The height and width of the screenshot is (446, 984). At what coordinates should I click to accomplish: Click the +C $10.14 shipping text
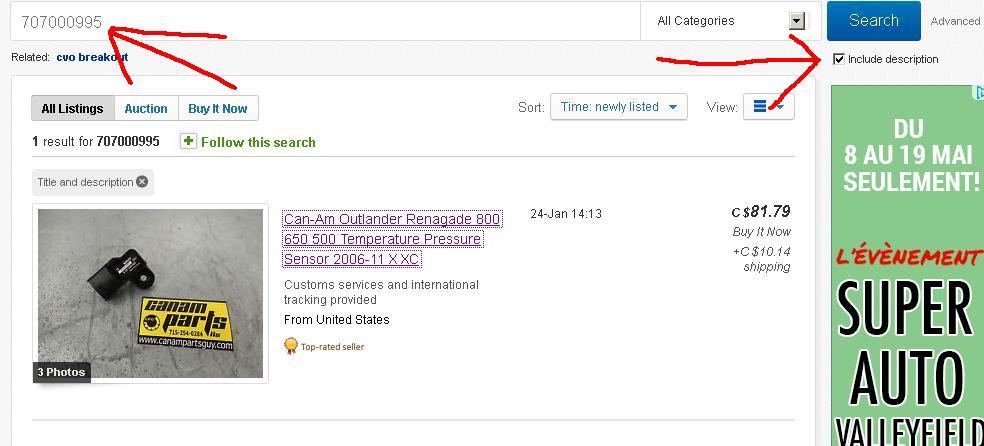click(761, 259)
